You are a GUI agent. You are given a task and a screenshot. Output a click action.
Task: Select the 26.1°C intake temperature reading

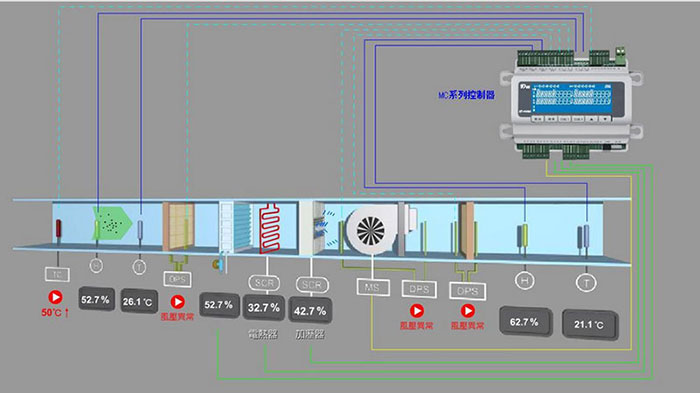click(x=138, y=301)
